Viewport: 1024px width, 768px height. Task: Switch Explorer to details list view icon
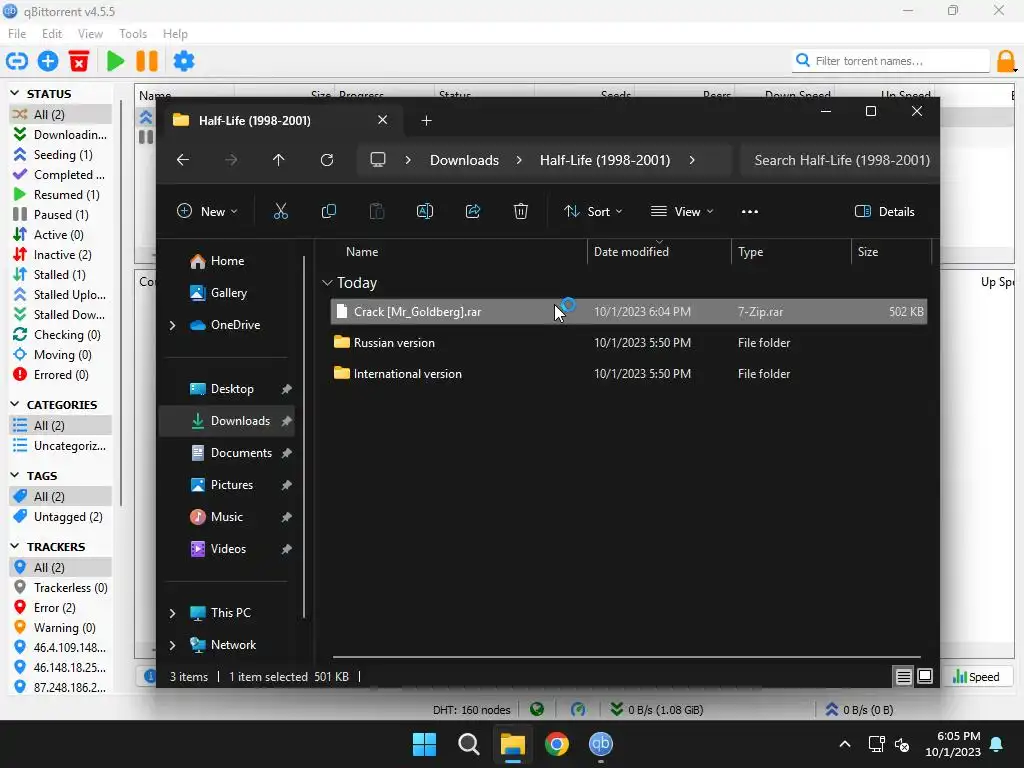coord(903,677)
